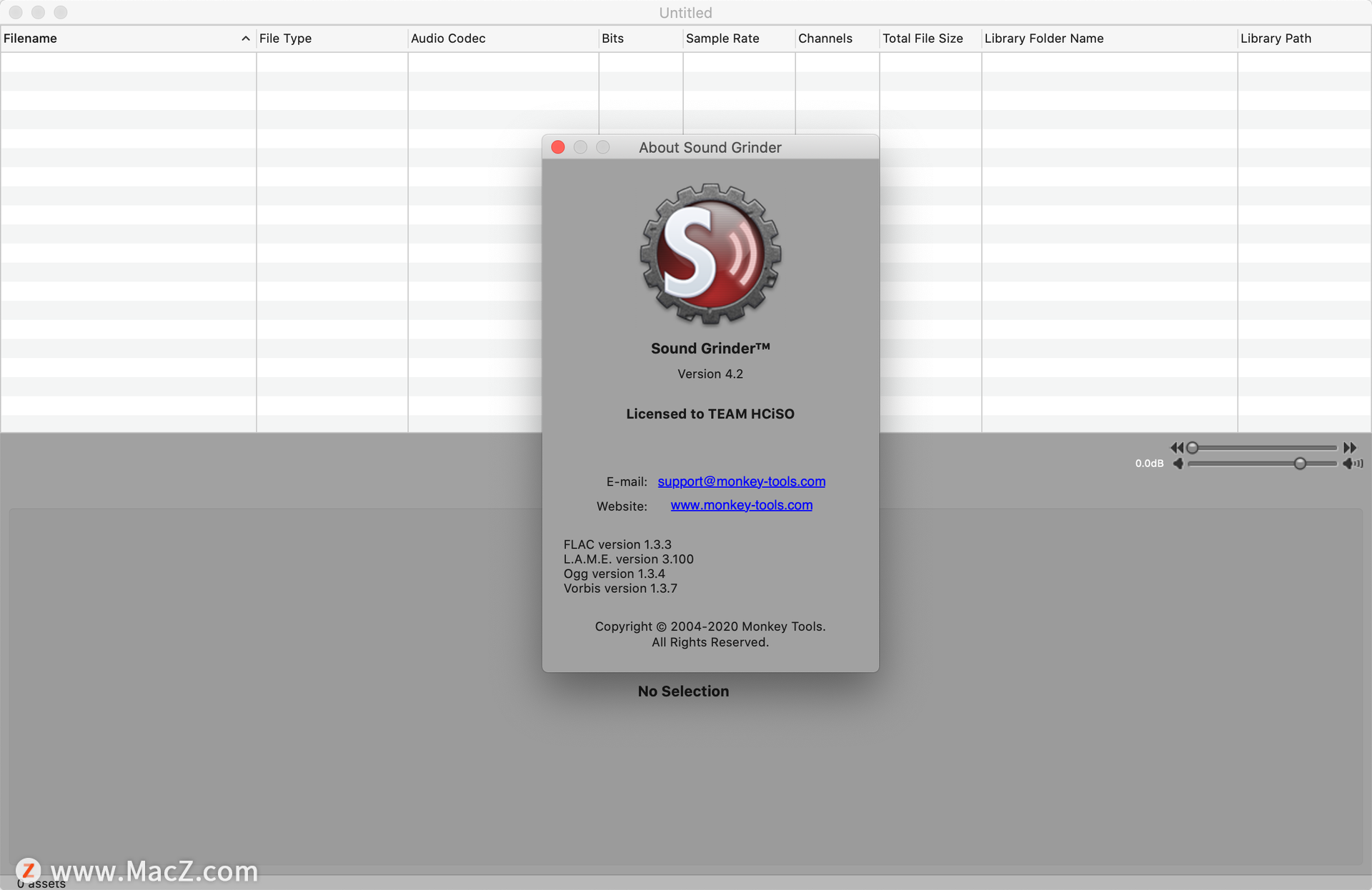Click the fast-forward icon beside the playback slider
1372x890 pixels.
coord(1349,448)
